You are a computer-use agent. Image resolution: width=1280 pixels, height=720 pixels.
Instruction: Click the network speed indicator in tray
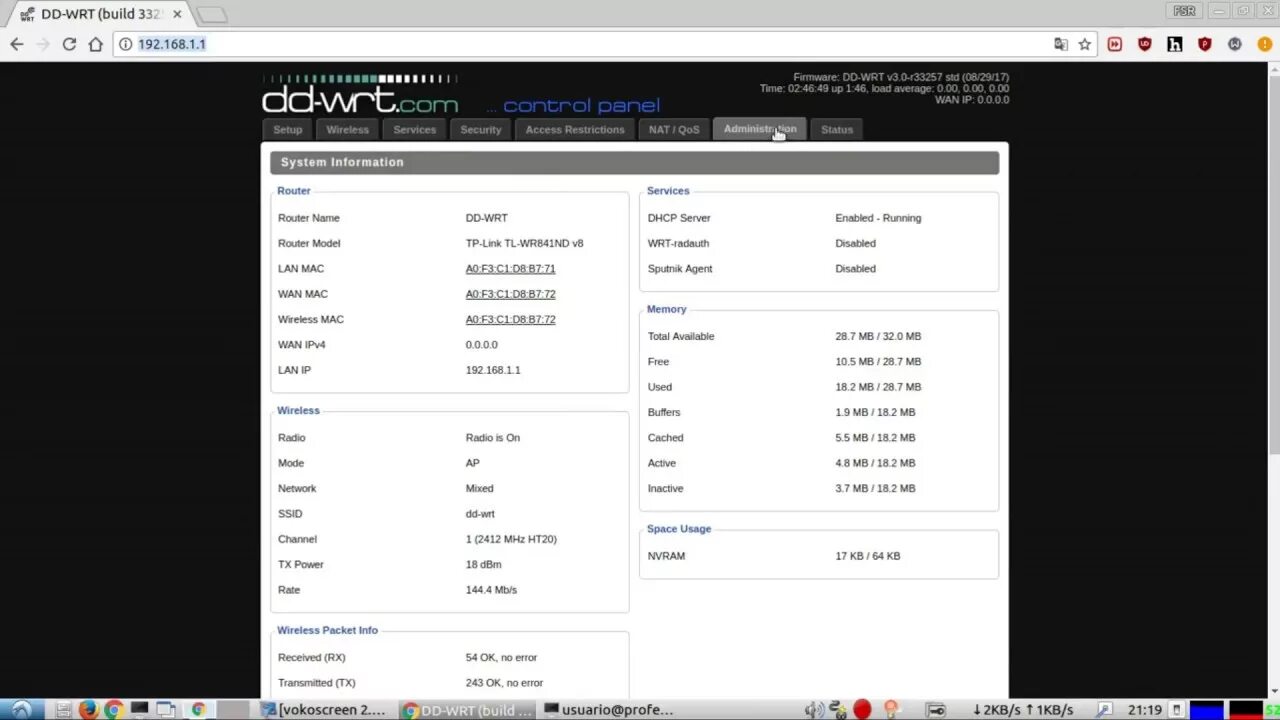pyautogui.click(x=1022, y=710)
